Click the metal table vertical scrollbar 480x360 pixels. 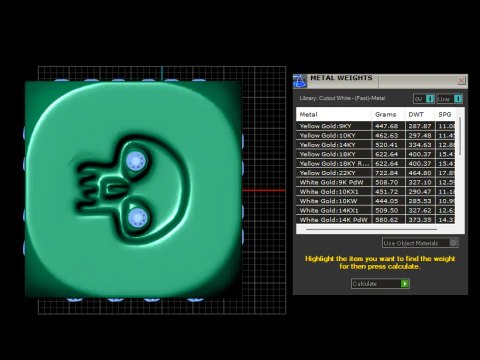click(x=460, y=137)
